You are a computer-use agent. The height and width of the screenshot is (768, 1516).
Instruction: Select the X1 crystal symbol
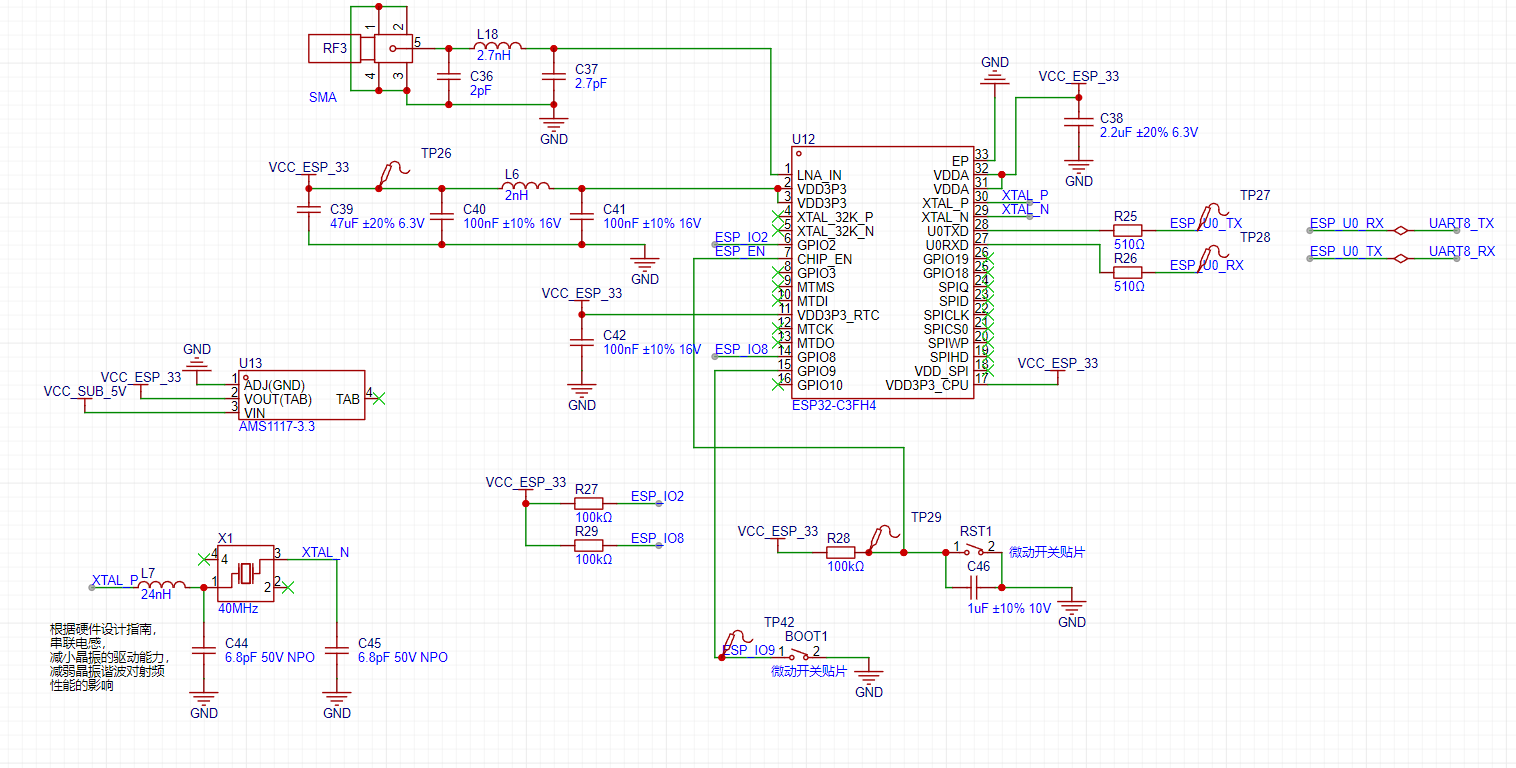246,574
